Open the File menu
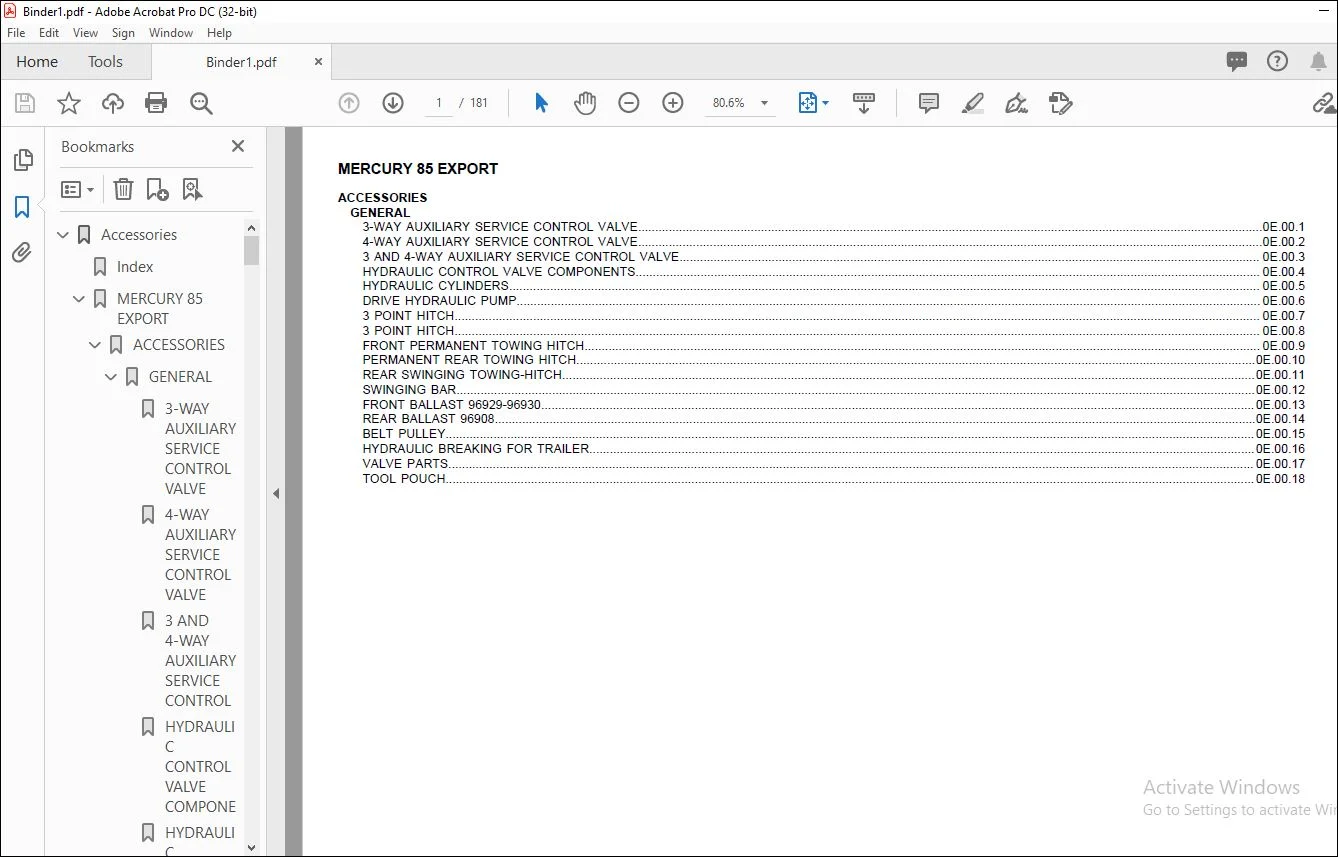 click(16, 33)
